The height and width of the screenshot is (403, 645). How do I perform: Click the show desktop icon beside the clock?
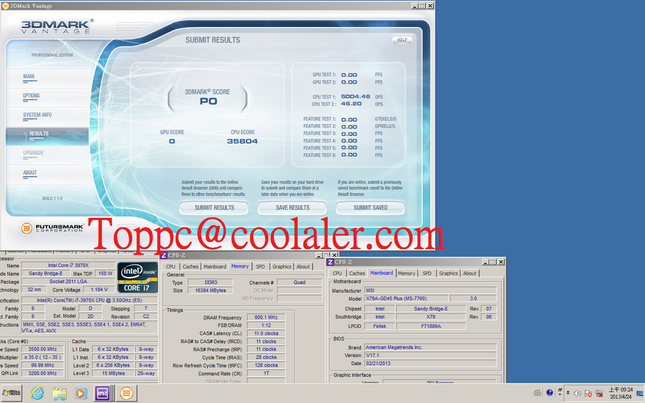[640, 394]
